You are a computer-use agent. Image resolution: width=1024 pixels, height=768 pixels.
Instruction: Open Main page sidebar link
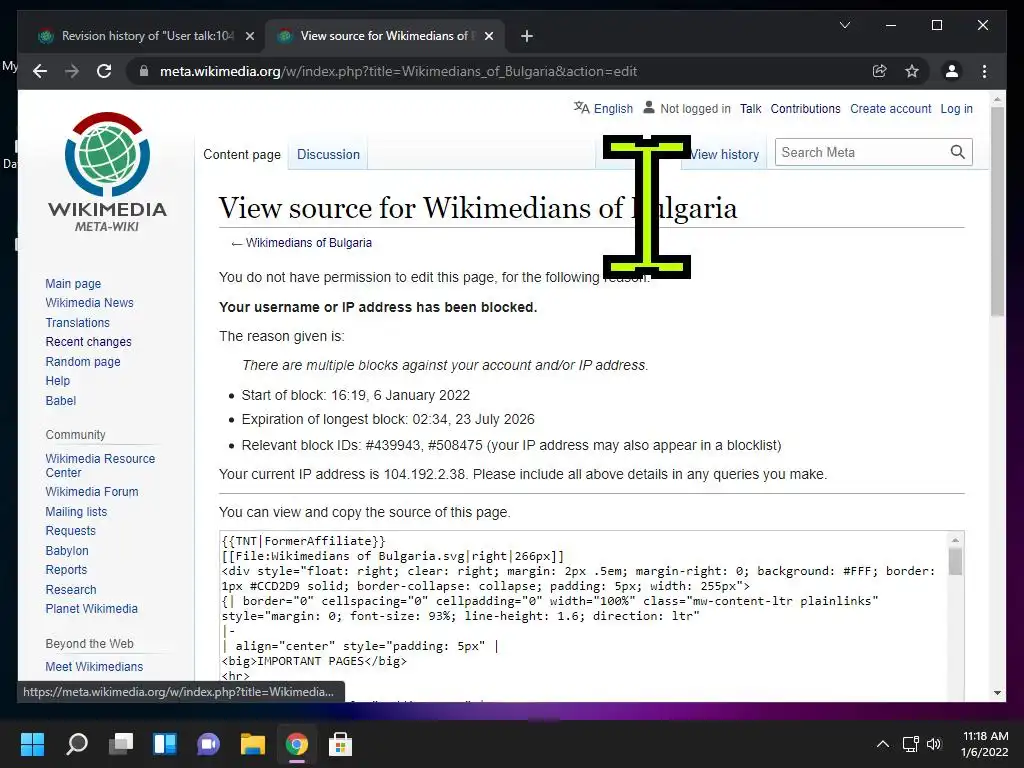pyautogui.click(x=73, y=283)
